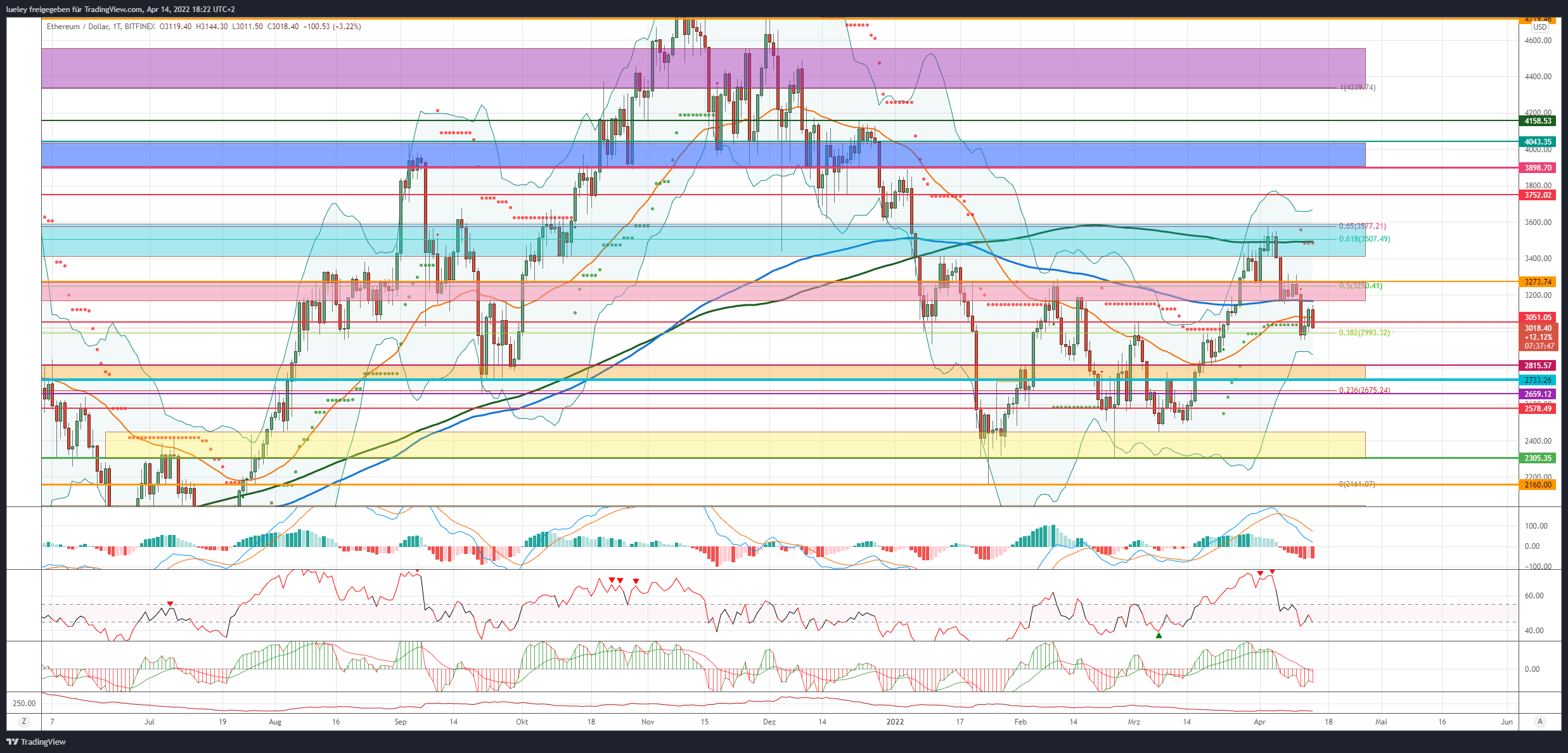Select the purple 2659.12 price label
Image resolution: width=1568 pixels, height=753 pixels.
click(1538, 394)
